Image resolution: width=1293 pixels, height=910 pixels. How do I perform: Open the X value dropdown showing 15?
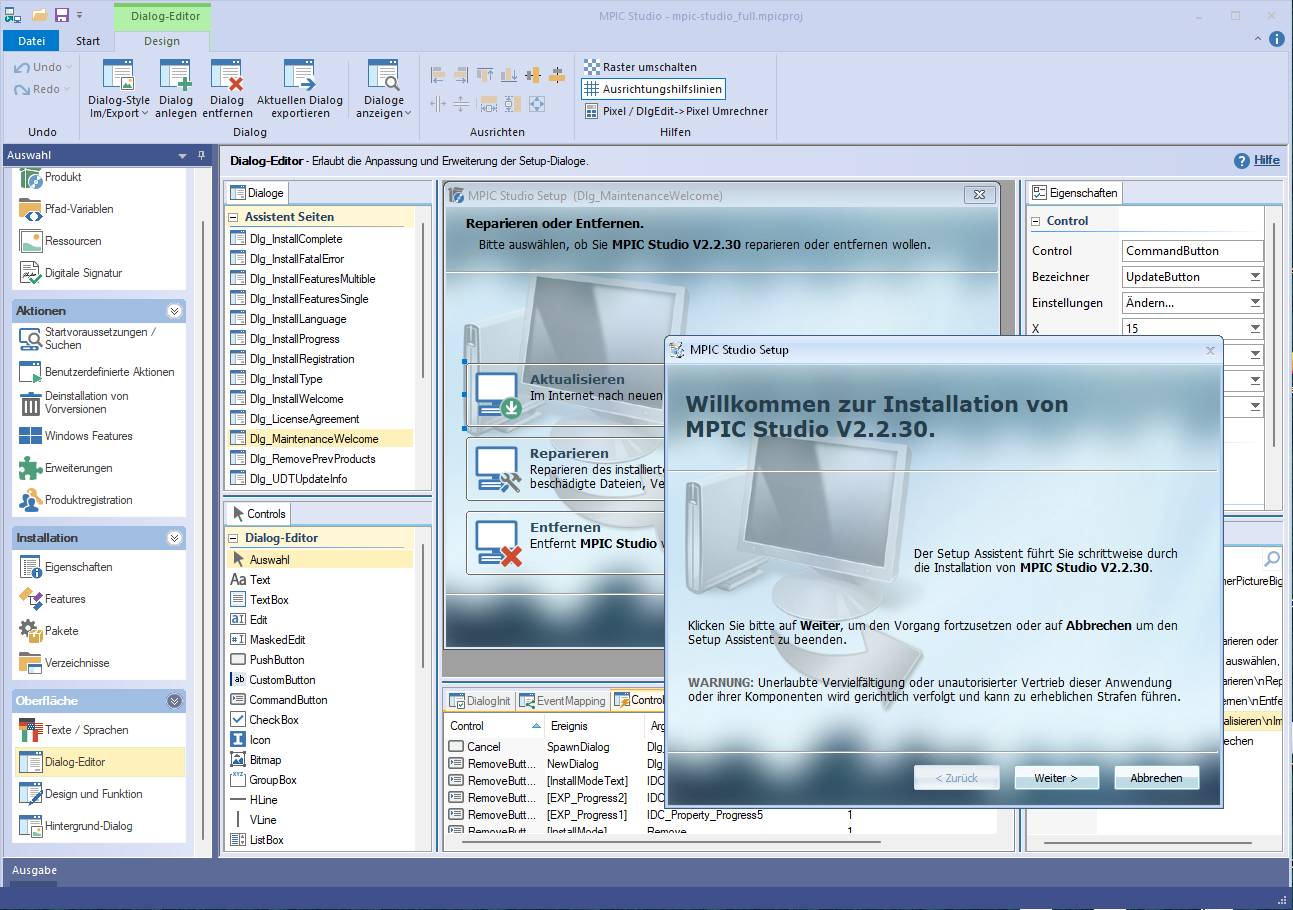click(x=1254, y=328)
